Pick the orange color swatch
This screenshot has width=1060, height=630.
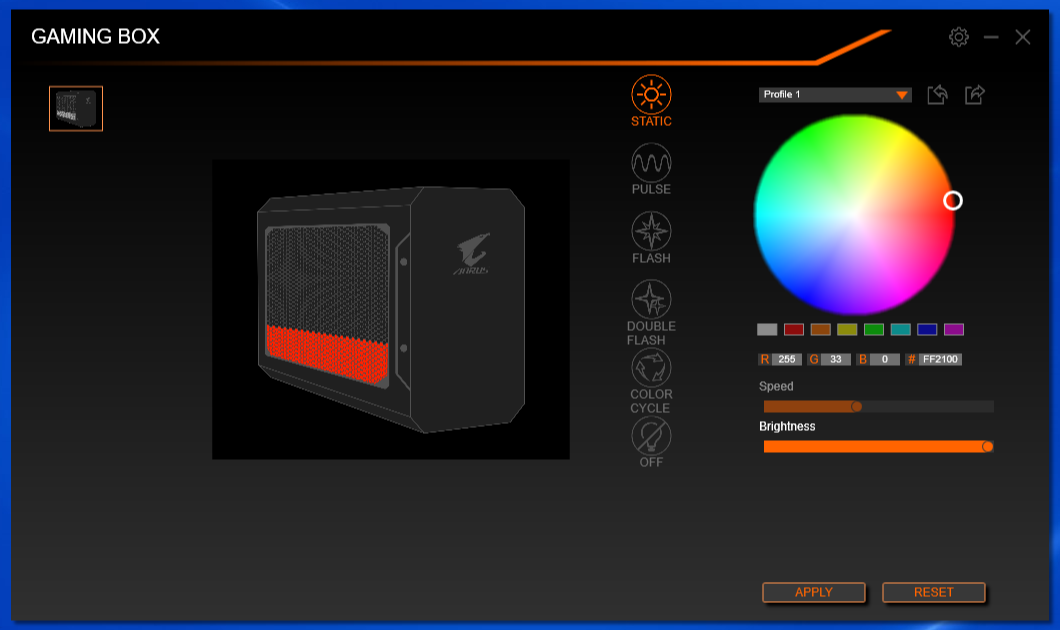pyautogui.click(x=821, y=330)
